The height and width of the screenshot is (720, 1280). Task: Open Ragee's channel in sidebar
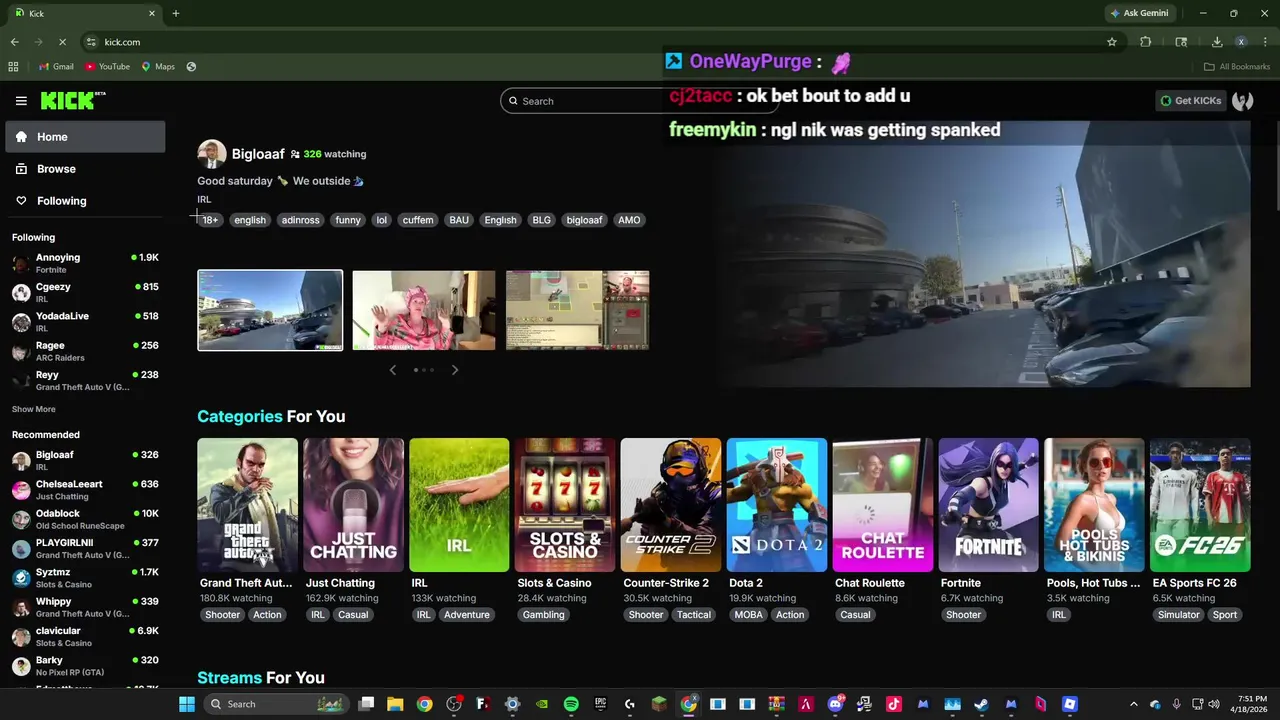(85, 351)
